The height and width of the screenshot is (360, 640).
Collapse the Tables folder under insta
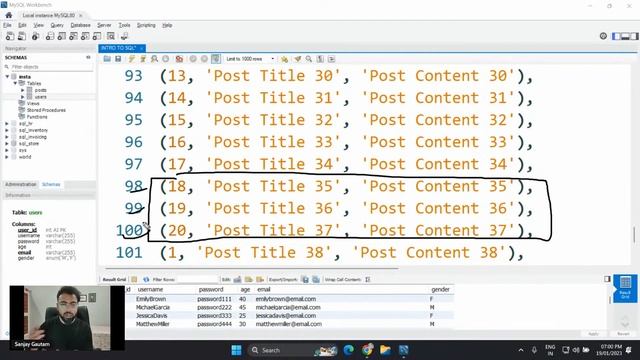click(15, 83)
